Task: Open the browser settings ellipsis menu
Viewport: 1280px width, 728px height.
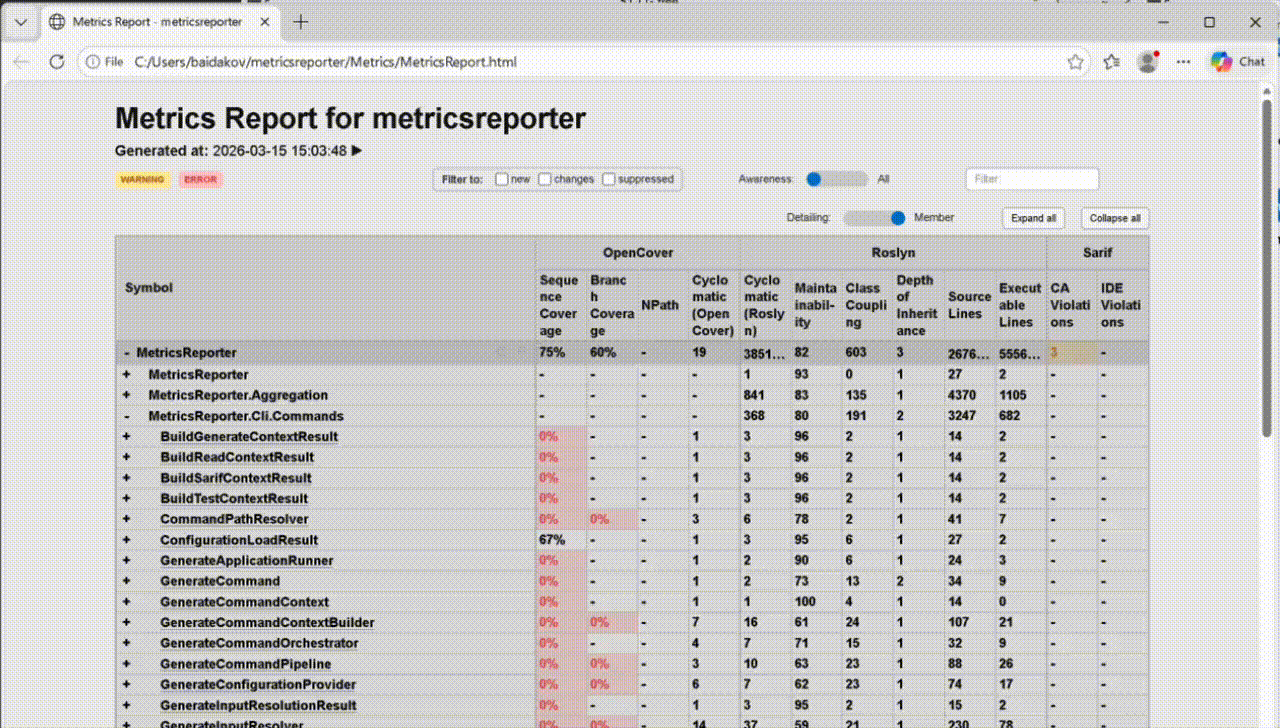Action: [x=1183, y=61]
